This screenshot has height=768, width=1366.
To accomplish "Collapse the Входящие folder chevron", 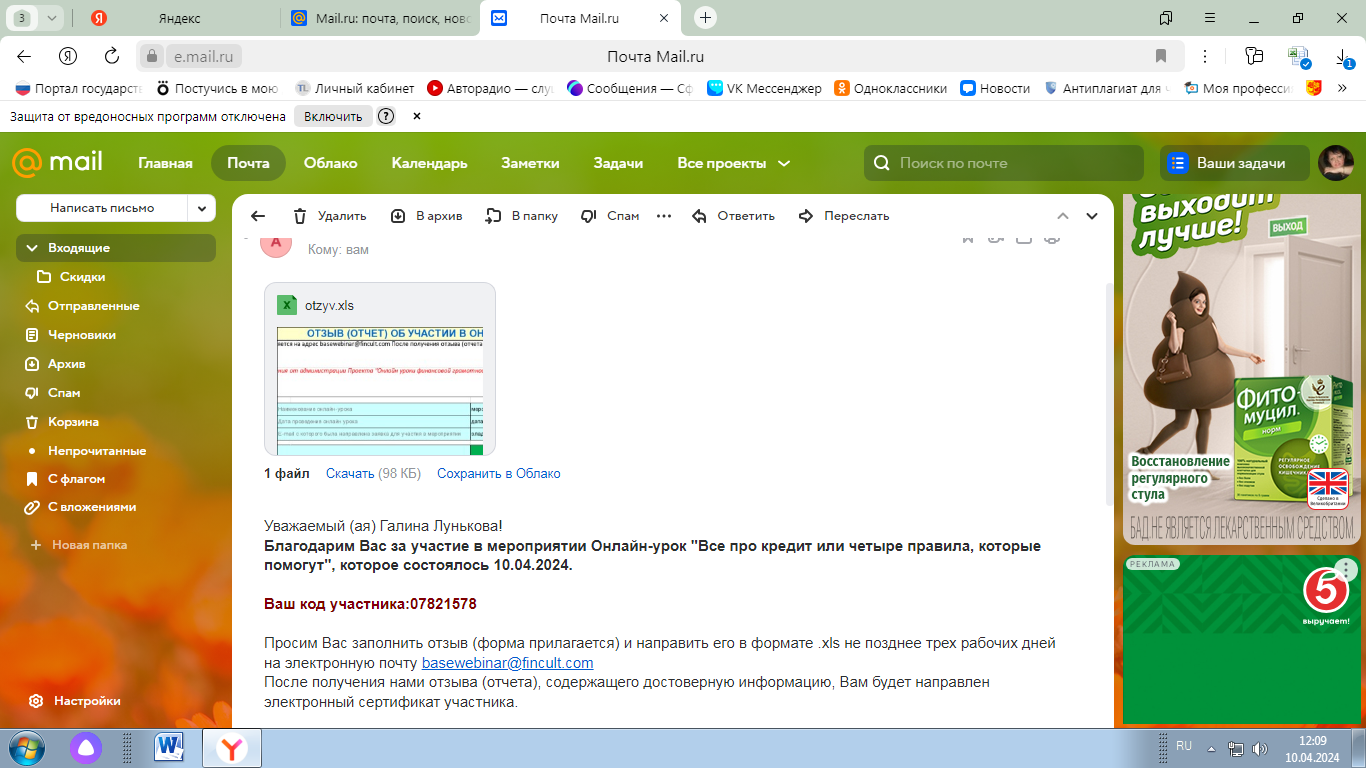I will 31,248.
